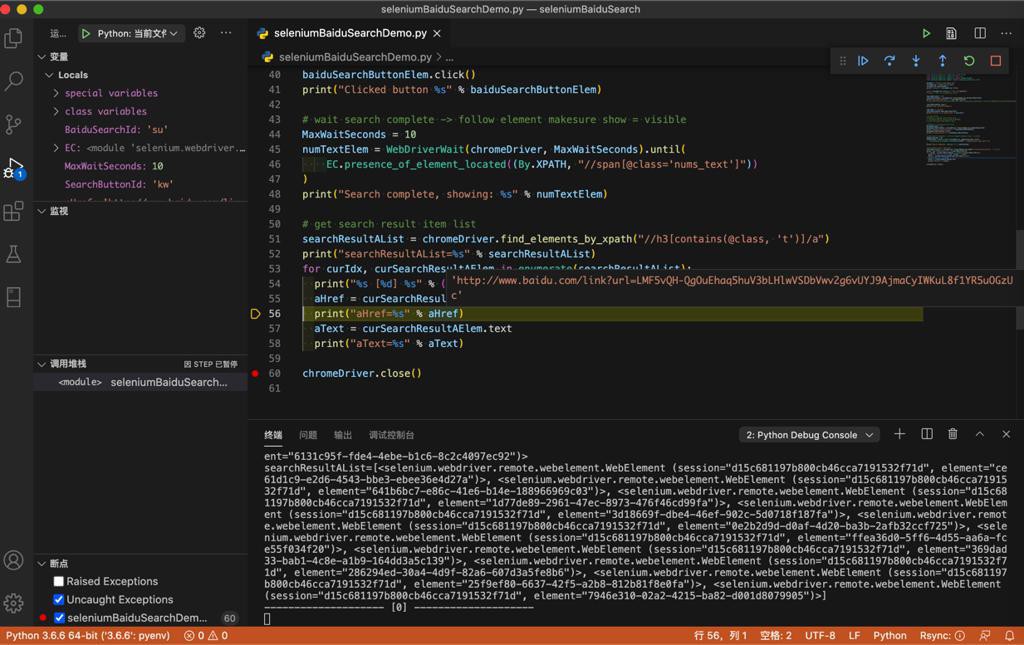This screenshot has width=1024, height=645.
Task: Switch to the 调试控制台 panel tab
Action: point(391,435)
